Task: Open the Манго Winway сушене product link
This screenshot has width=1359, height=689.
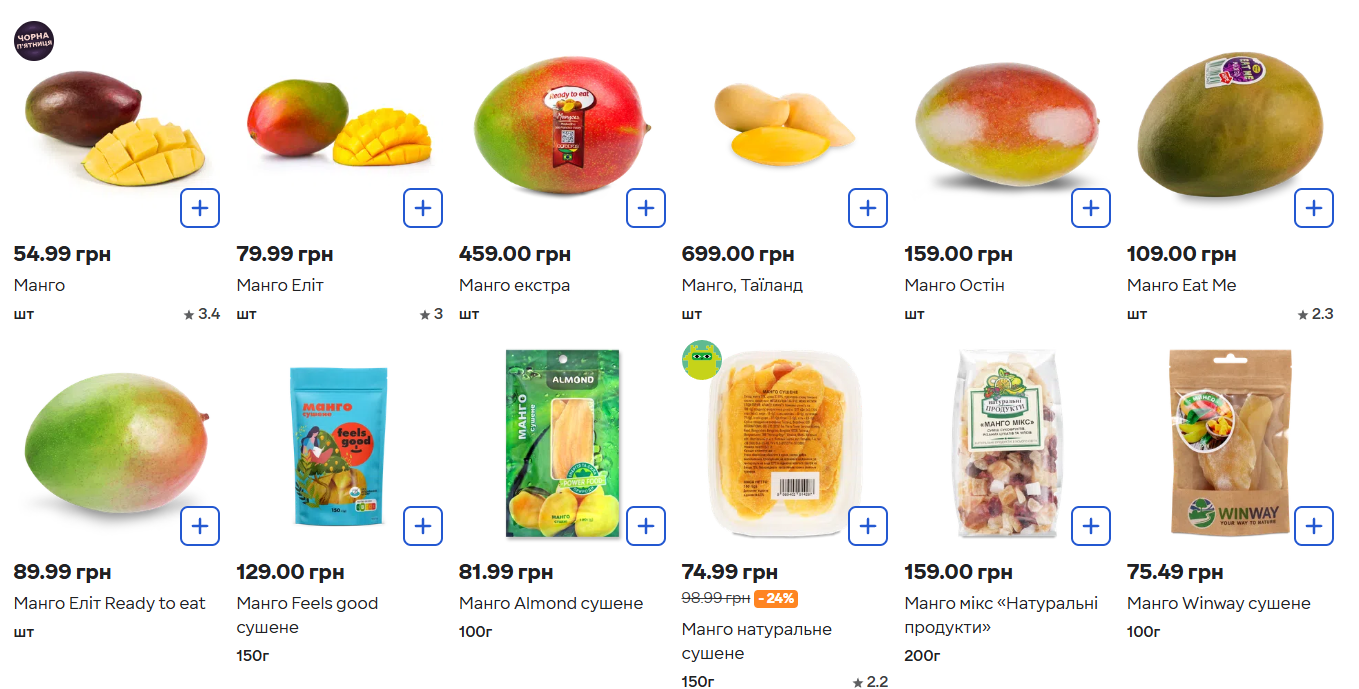Action: (1218, 603)
